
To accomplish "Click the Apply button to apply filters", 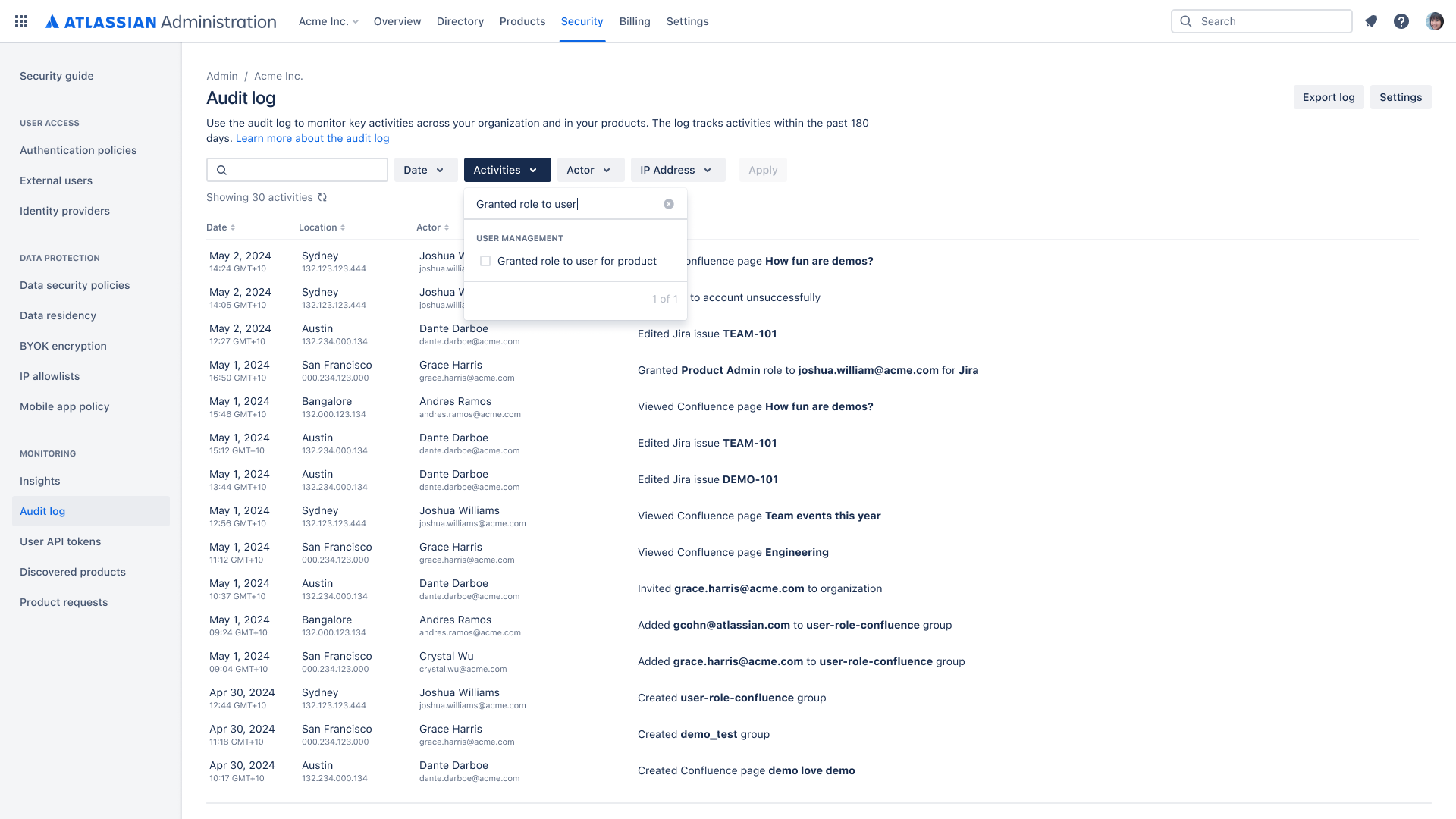I will (x=763, y=169).
